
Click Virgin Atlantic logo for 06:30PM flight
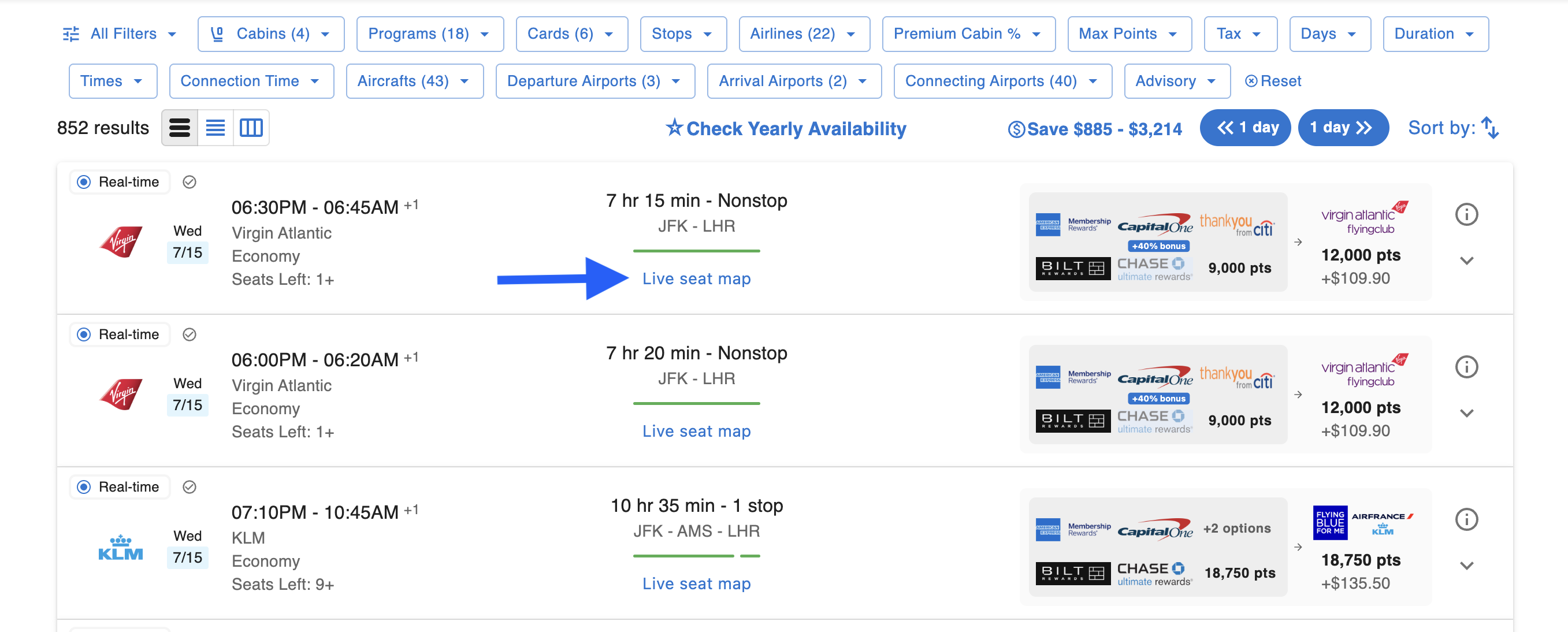[x=121, y=241]
